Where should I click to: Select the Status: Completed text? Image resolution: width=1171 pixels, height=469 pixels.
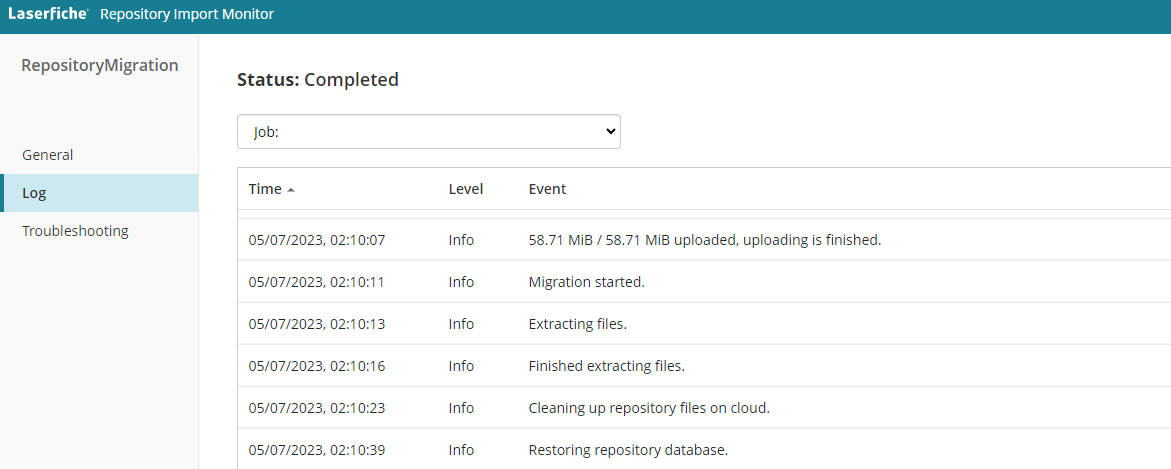pos(318,79)
